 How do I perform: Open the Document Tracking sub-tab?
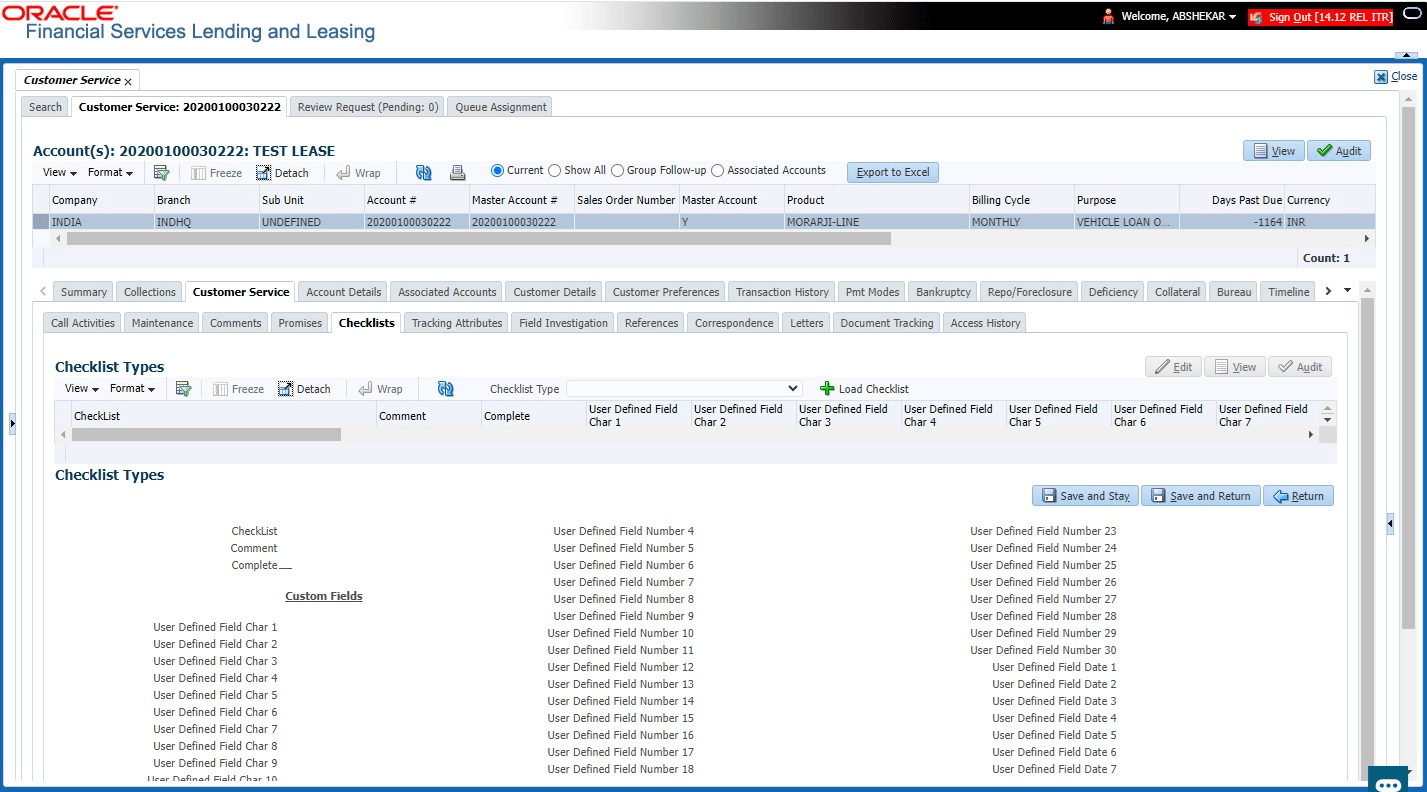point(887,323)
